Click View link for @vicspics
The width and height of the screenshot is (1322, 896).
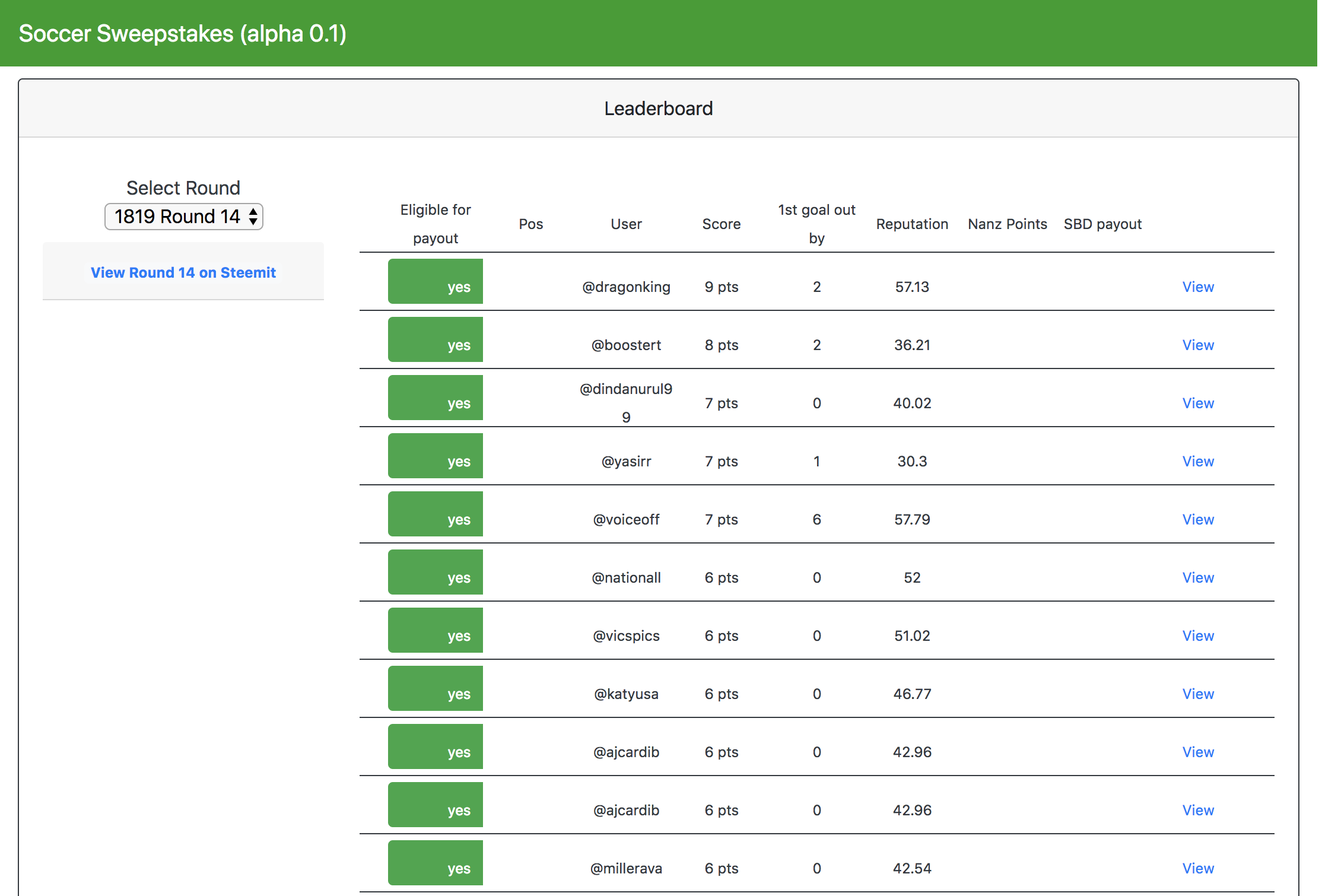click(1198, 636)
